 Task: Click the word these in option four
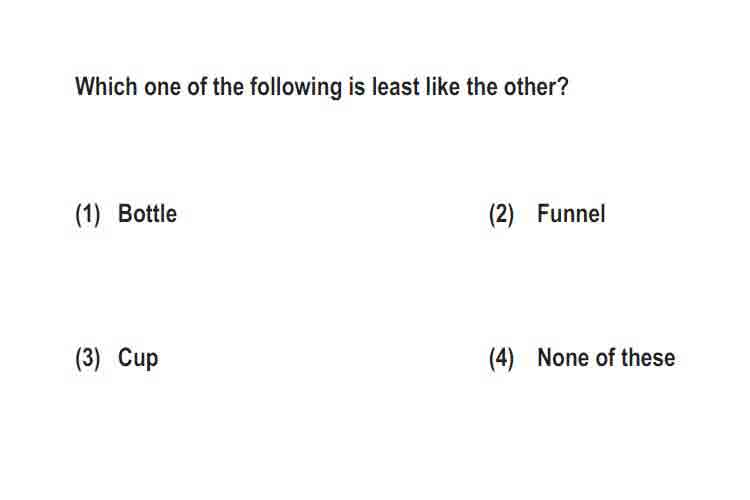[648, 358]
